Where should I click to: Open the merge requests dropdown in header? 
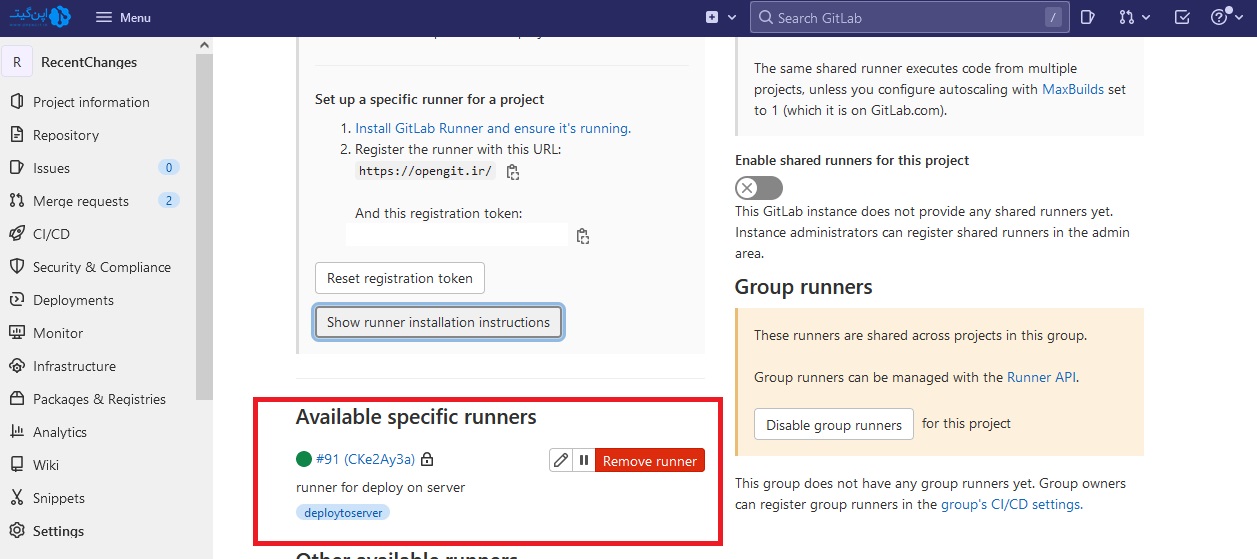1134,17
